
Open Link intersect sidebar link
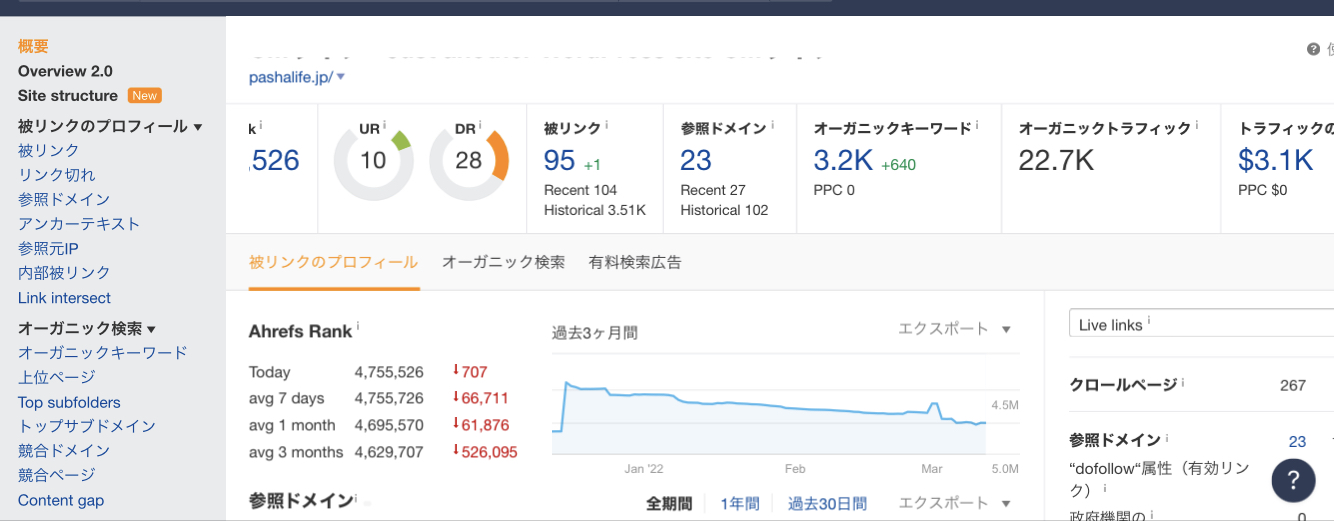pos(64,298)
